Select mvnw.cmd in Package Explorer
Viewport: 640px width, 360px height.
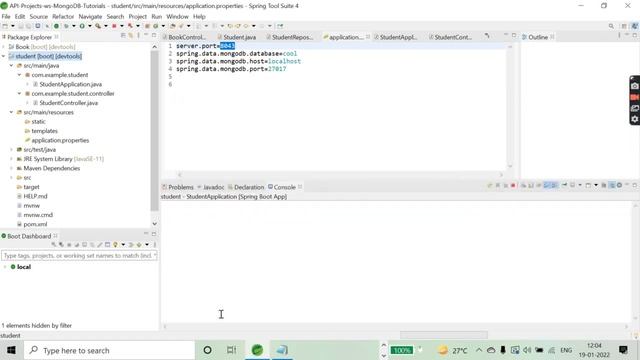tap(38, 215)
